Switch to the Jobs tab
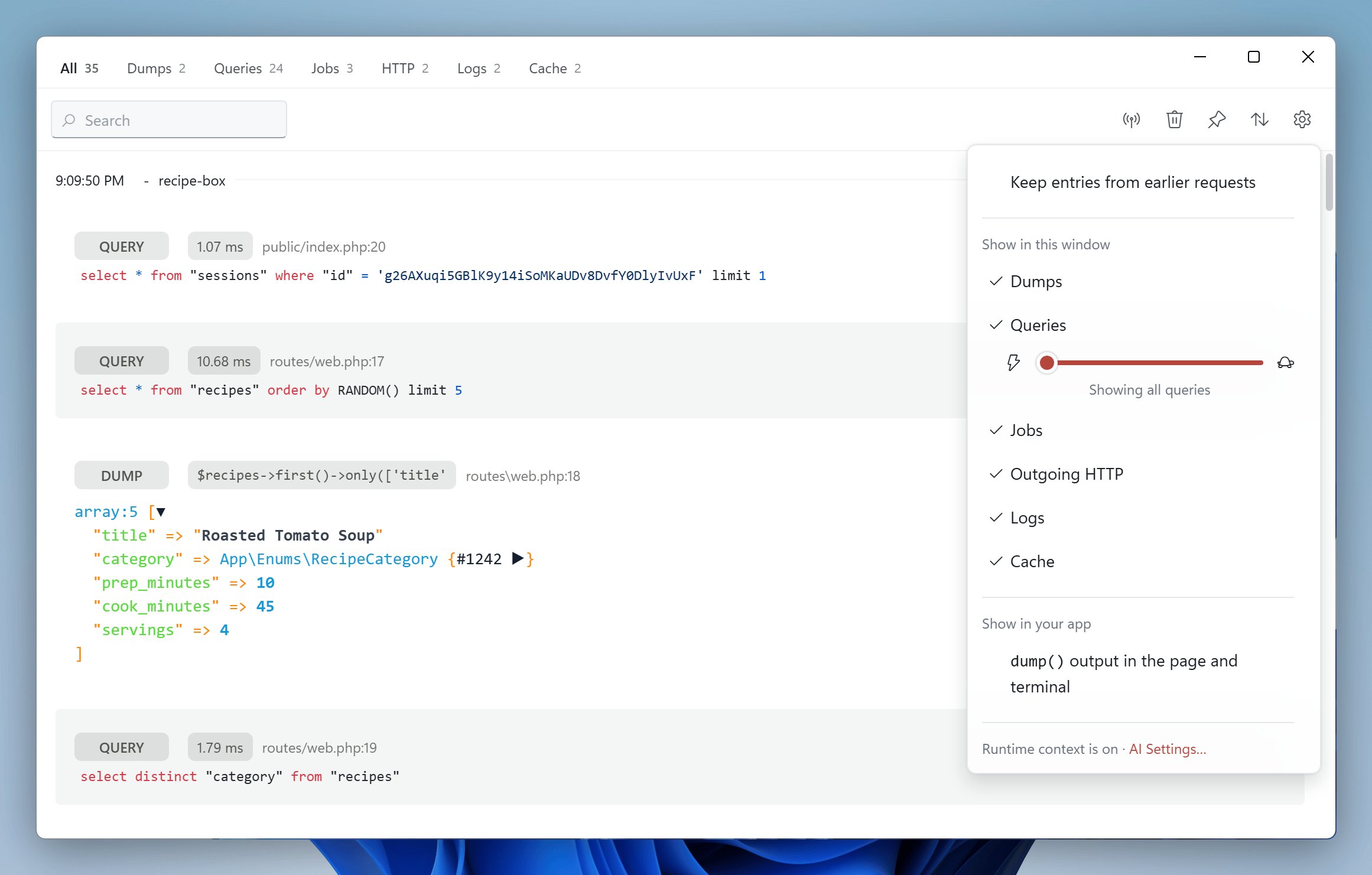 (x=332, y=69)
